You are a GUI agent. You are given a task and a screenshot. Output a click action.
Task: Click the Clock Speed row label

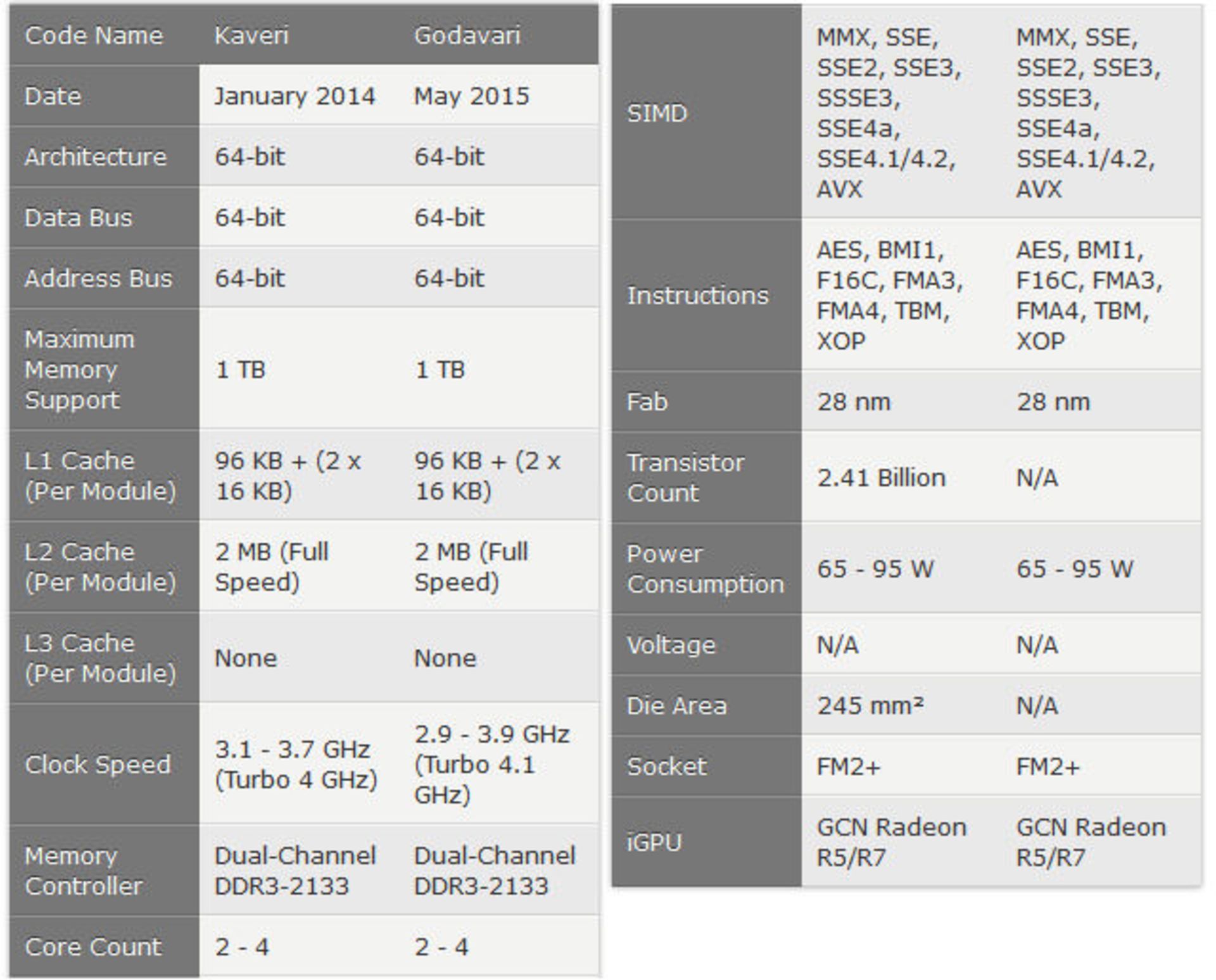coord(104,764)
